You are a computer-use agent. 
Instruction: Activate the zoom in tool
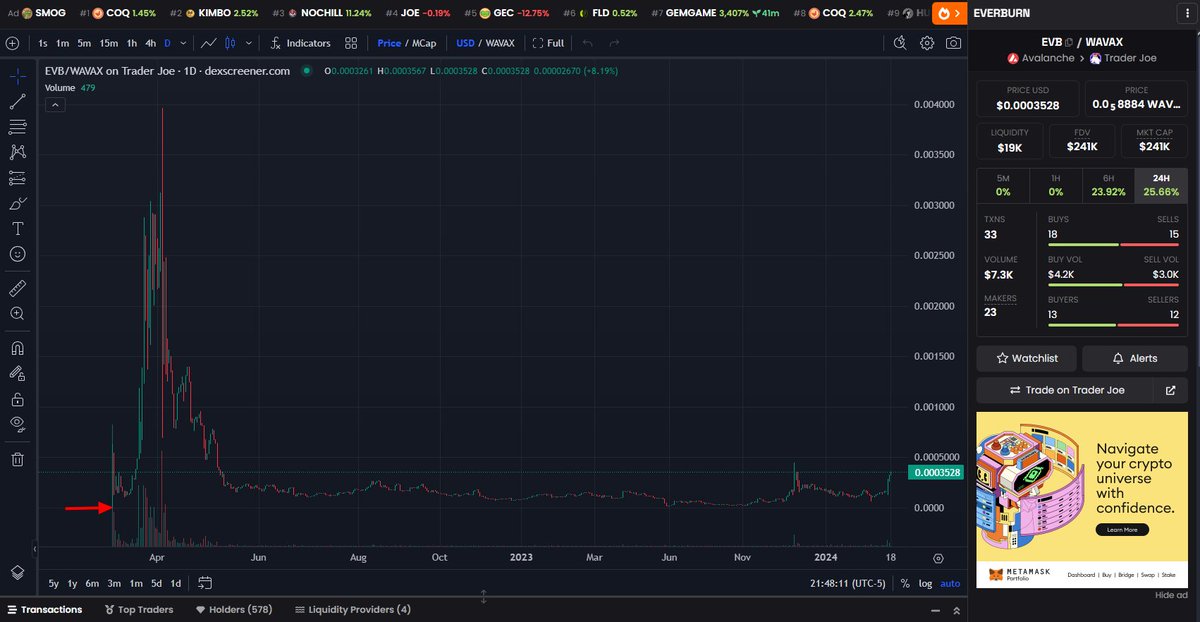[17, 313]
